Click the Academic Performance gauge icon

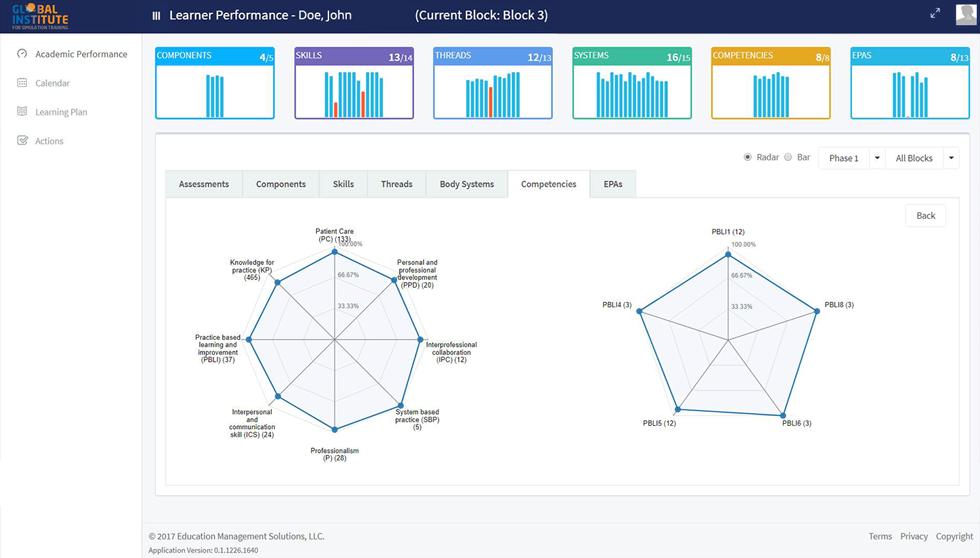point(22,54)
